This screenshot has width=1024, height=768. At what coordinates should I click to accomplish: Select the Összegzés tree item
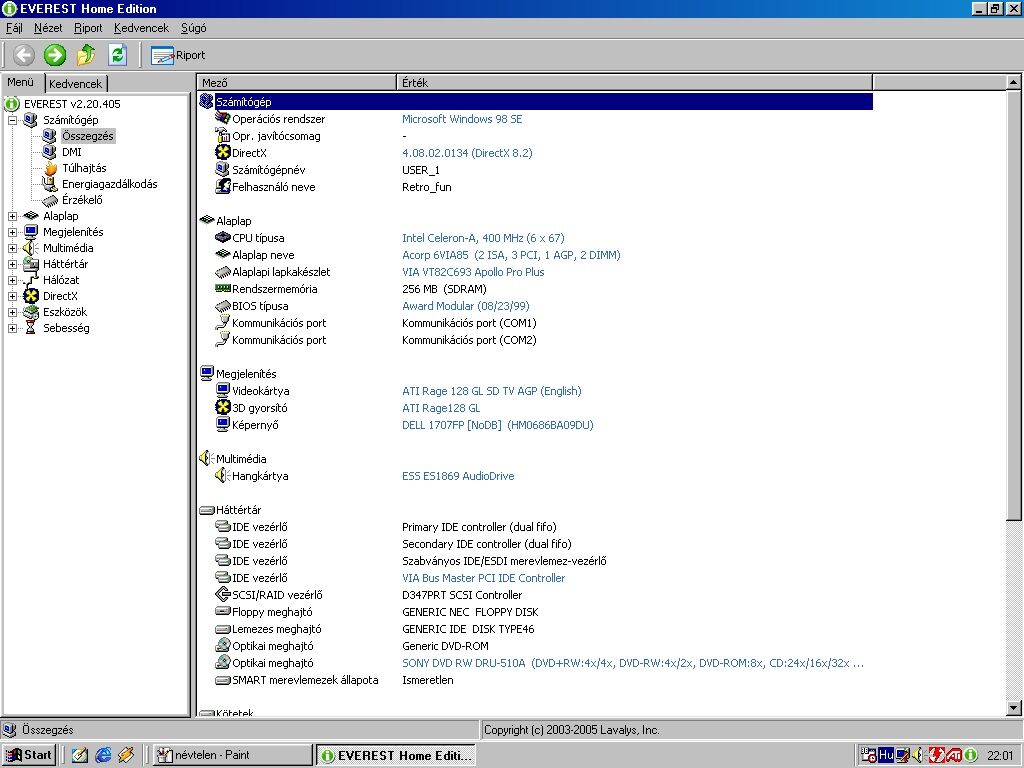88,136
